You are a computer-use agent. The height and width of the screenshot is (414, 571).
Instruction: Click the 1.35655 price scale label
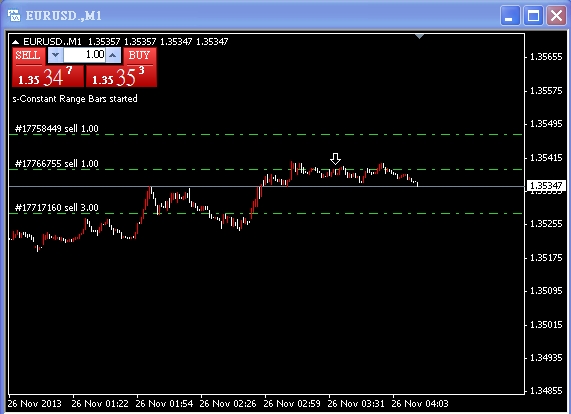coord(546,57)
